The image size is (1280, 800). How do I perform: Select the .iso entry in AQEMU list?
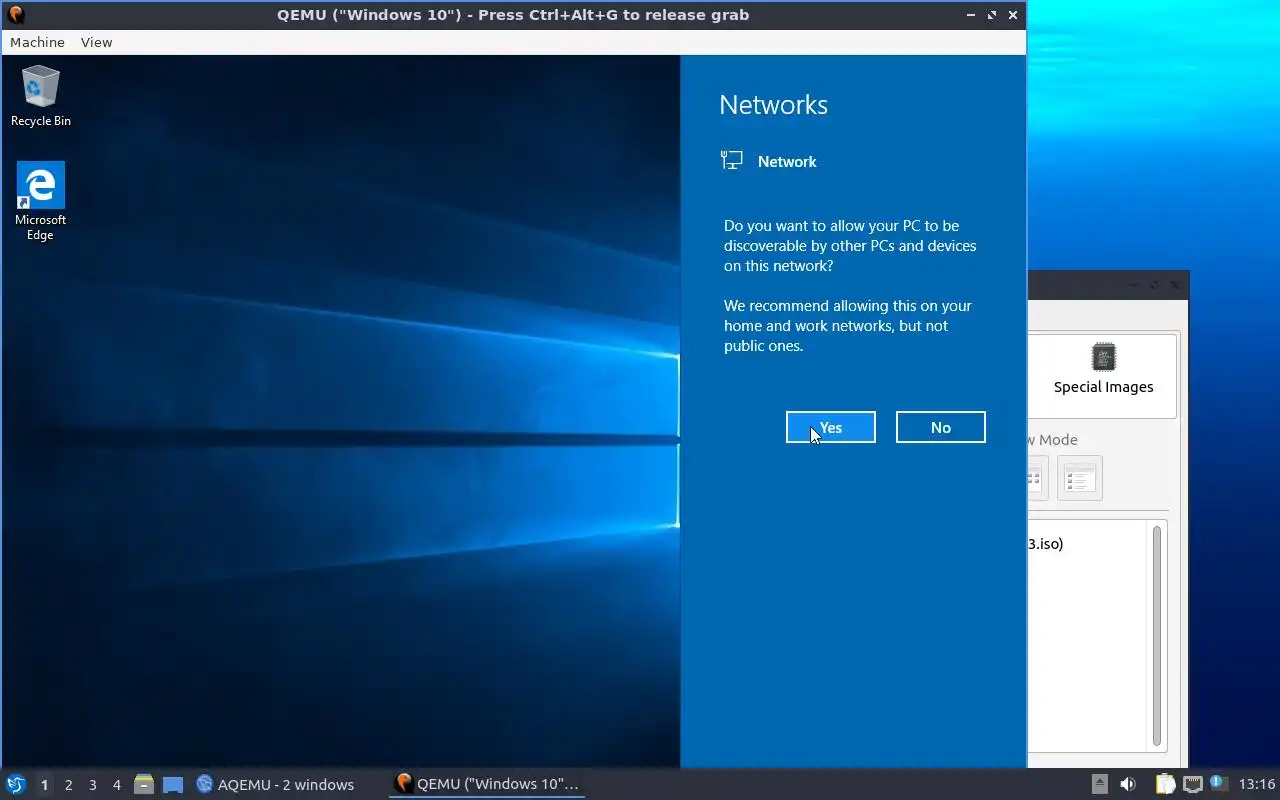[x=1046, y=544]
